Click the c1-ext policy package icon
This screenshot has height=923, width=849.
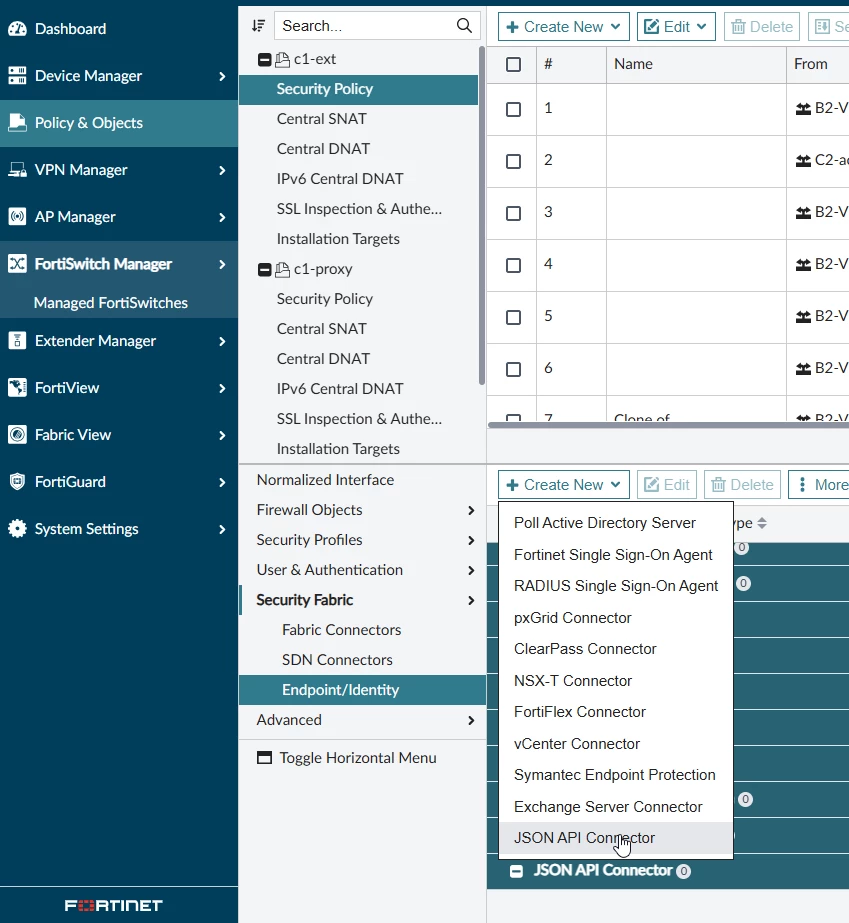(283, 59)
